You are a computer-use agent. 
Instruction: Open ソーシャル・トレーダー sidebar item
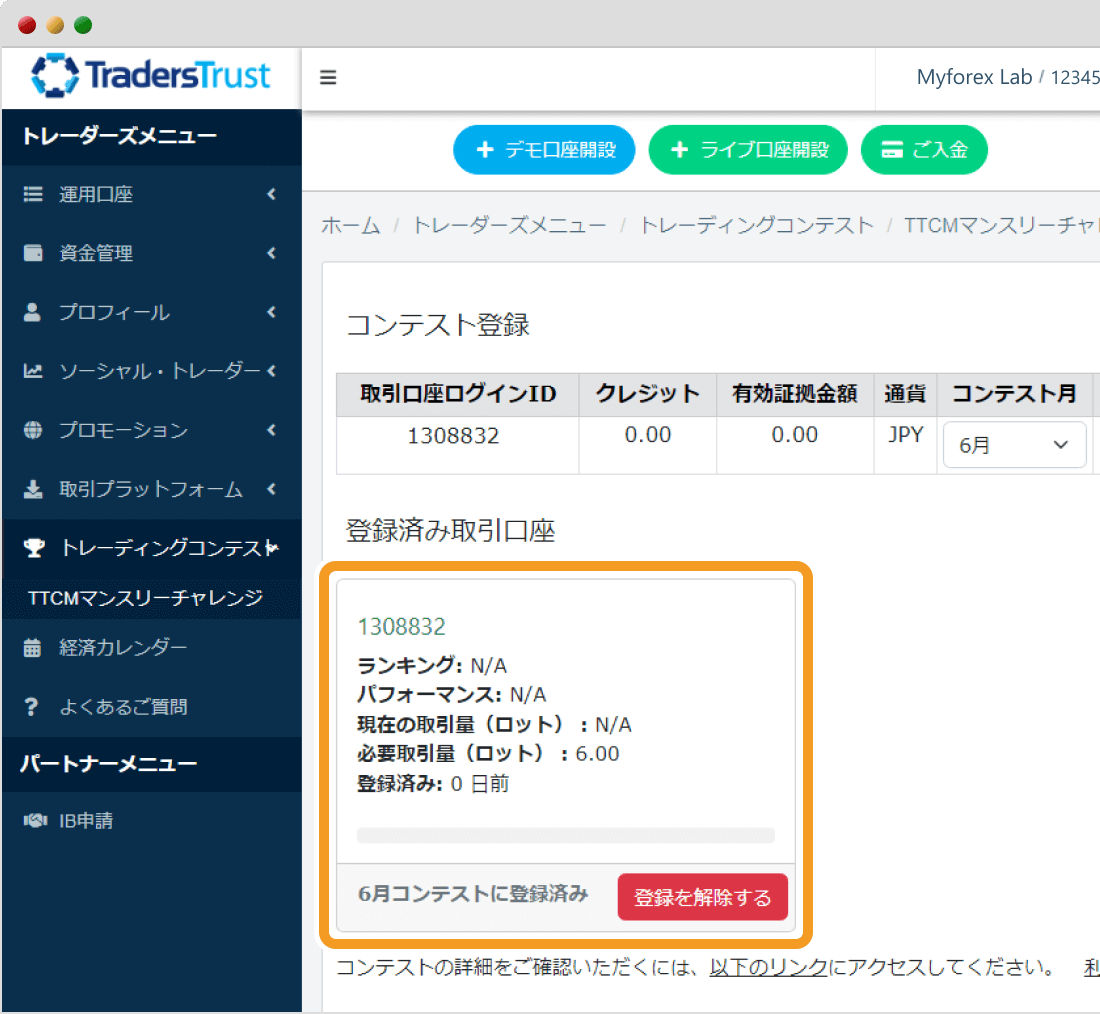point(152,371)
